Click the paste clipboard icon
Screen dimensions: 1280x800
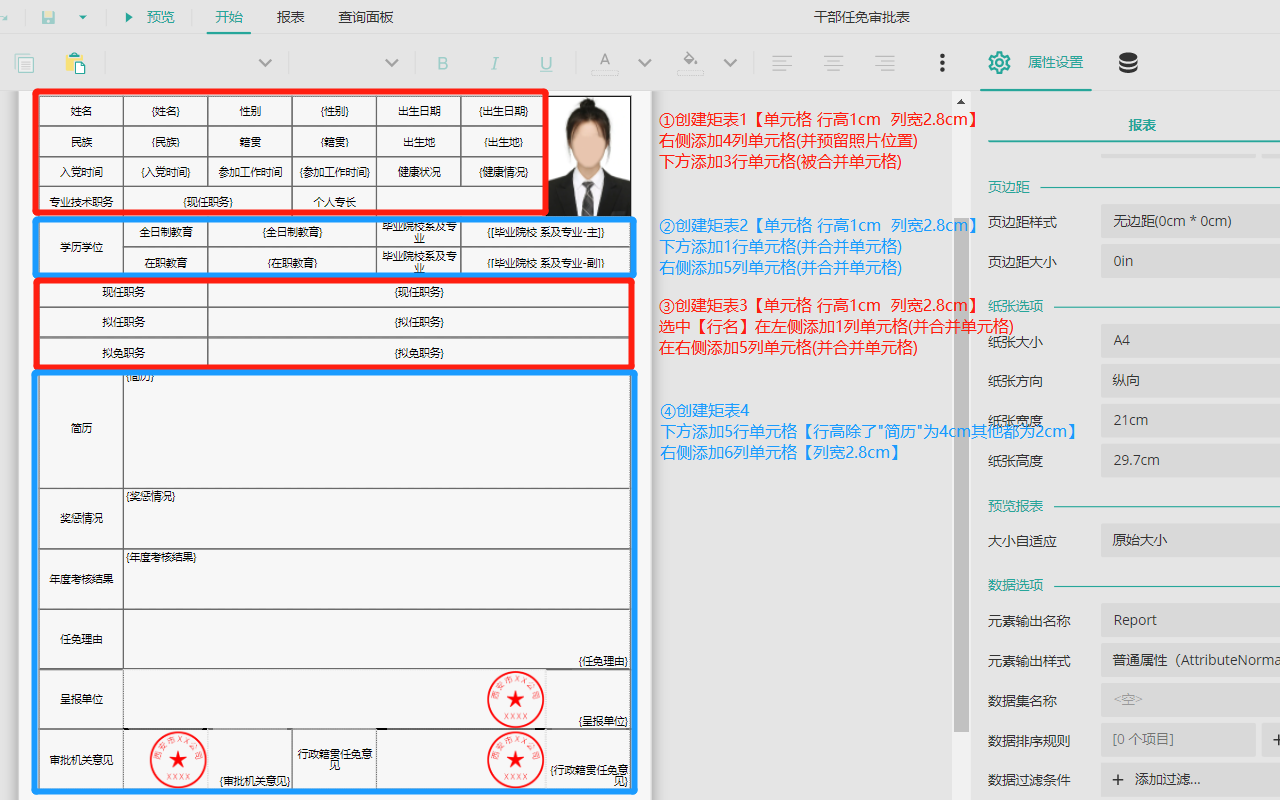[x=75, y=63]
